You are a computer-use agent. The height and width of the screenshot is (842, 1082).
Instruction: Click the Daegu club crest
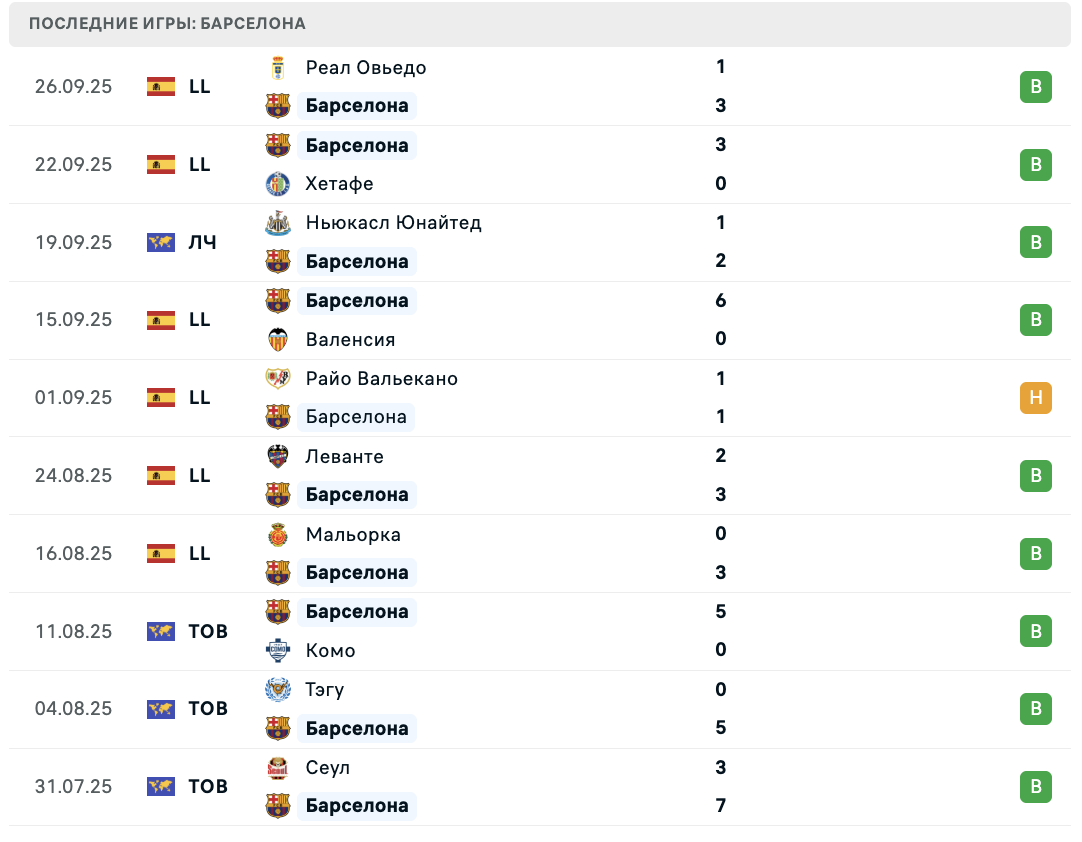278,689
